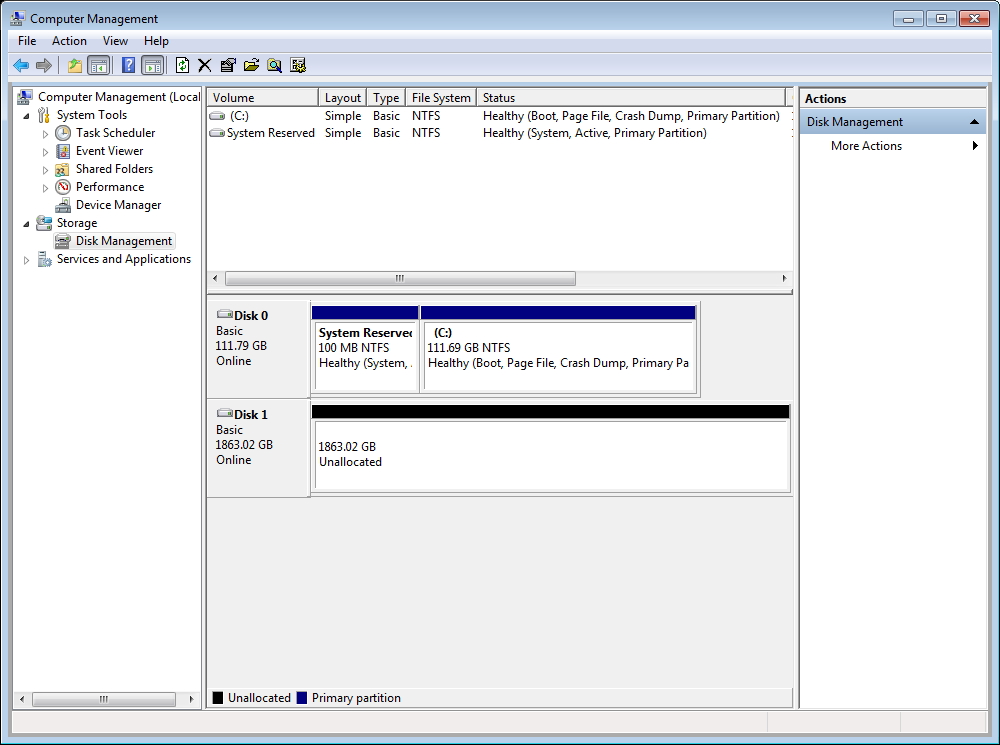Open Properties via the toolbar checklist icon

point(228,65)
